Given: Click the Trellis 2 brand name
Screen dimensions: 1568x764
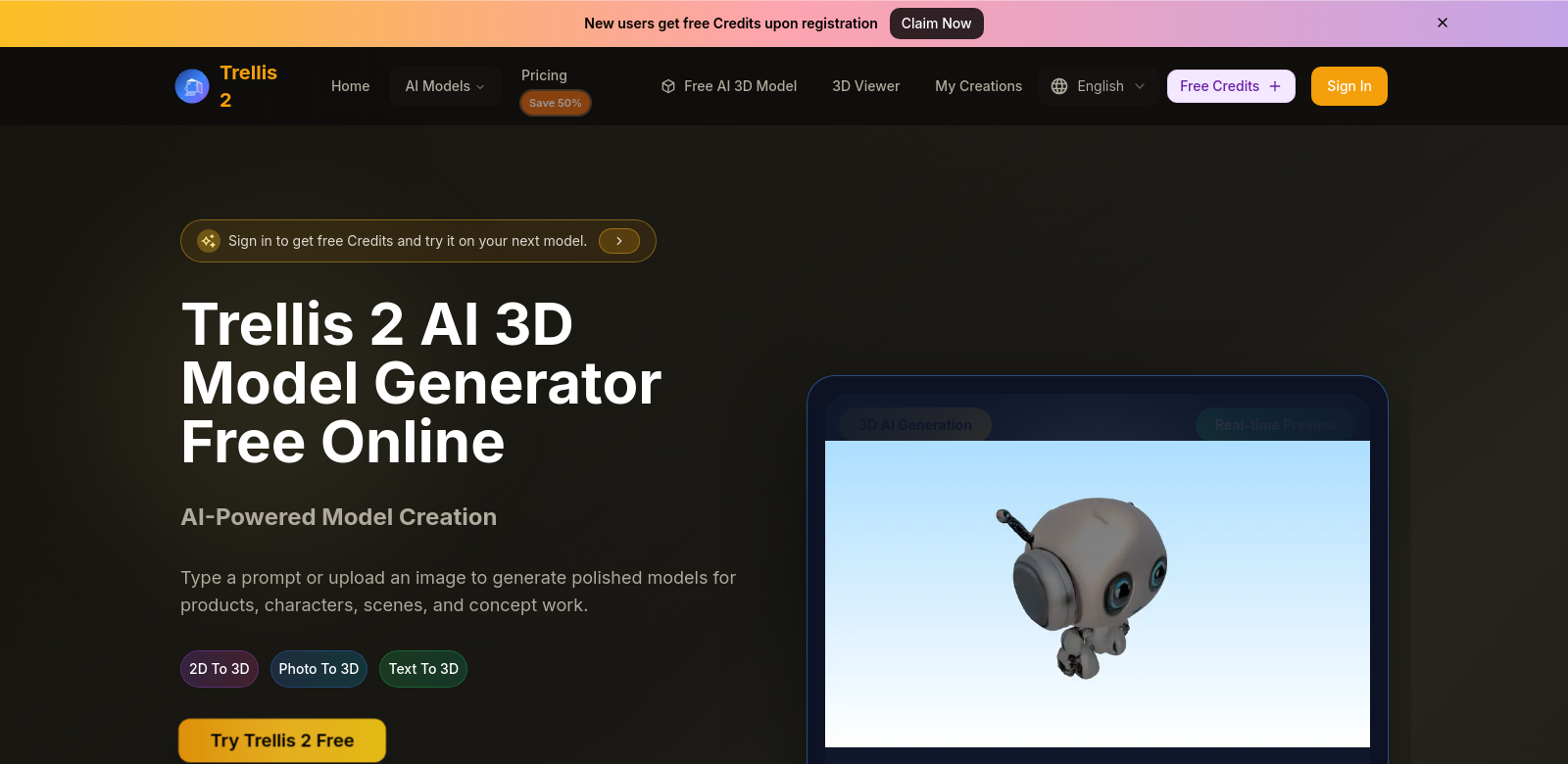Looking at the screenshot, I should point(249,86).
